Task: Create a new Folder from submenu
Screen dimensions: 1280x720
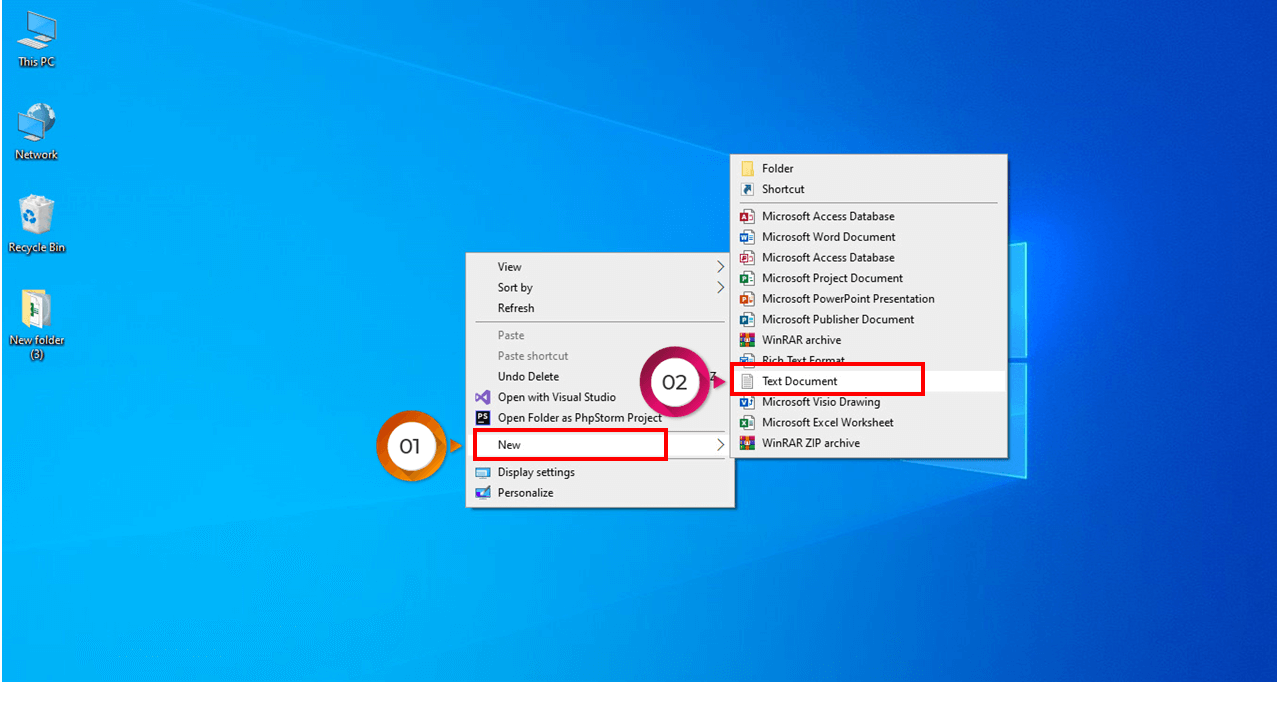Action: click(777, 169)
